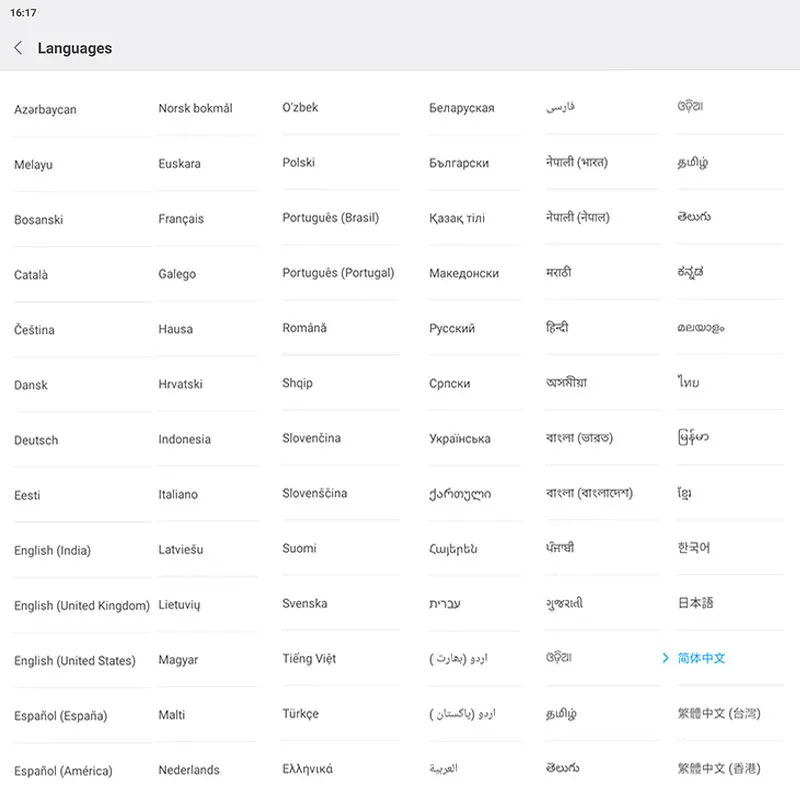Choose Español (España) language

61,716
